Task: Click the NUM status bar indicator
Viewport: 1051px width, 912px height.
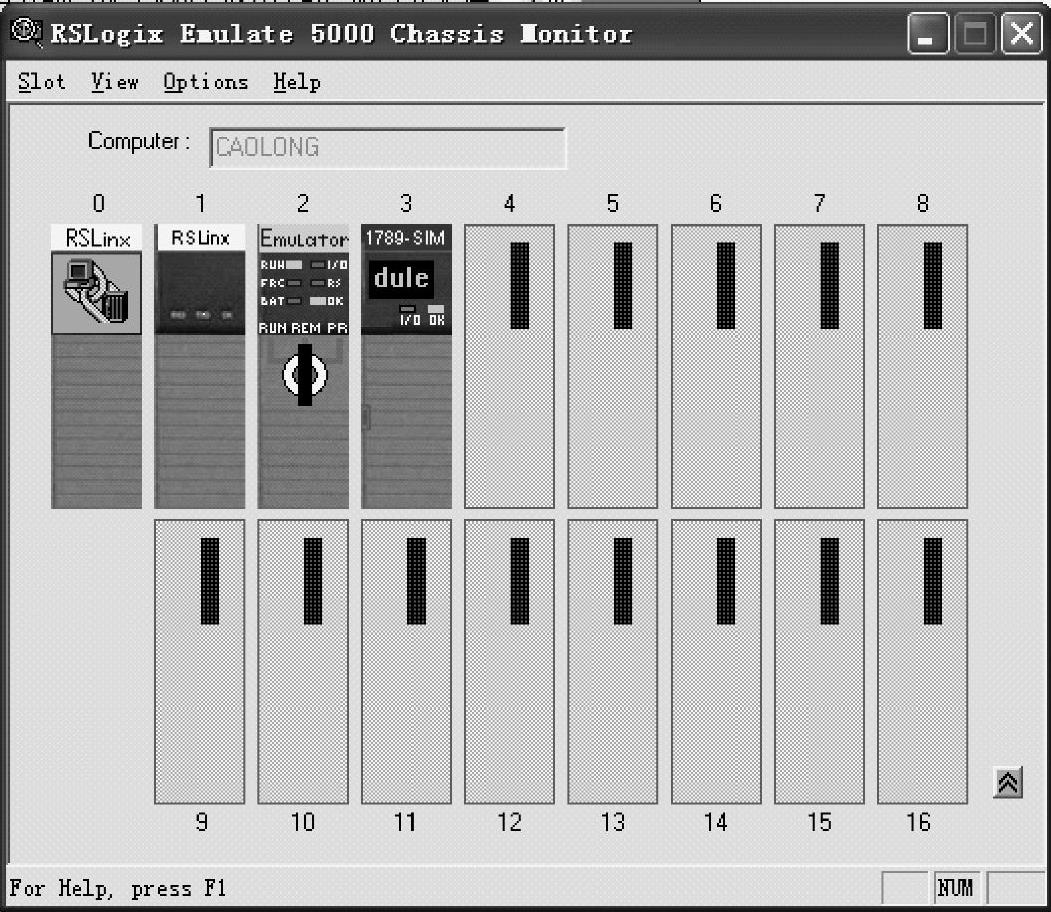Action: tap(956, 888)
